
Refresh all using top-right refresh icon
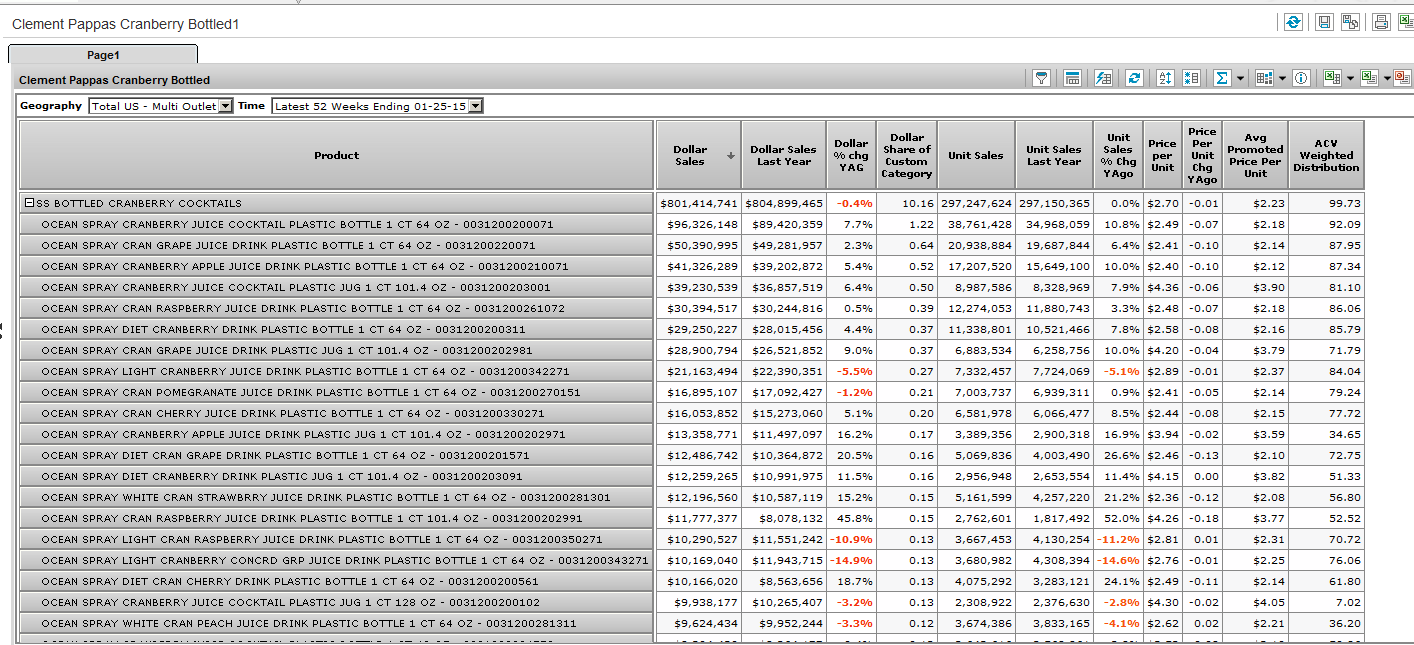[1293, 22]
